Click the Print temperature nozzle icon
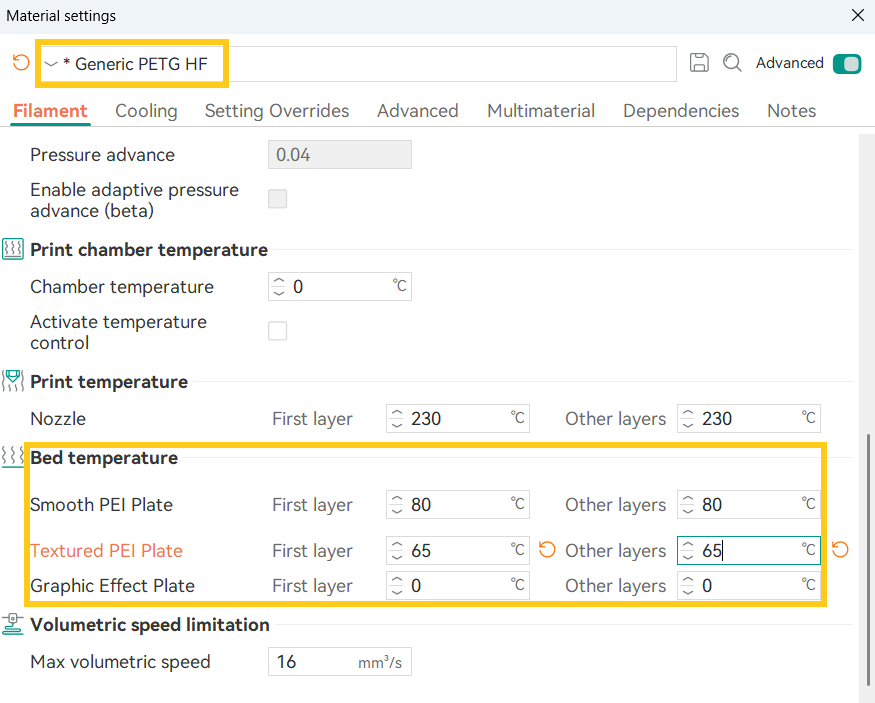Image resolution: width=875 pixels, height=703 pixels. 13,381
